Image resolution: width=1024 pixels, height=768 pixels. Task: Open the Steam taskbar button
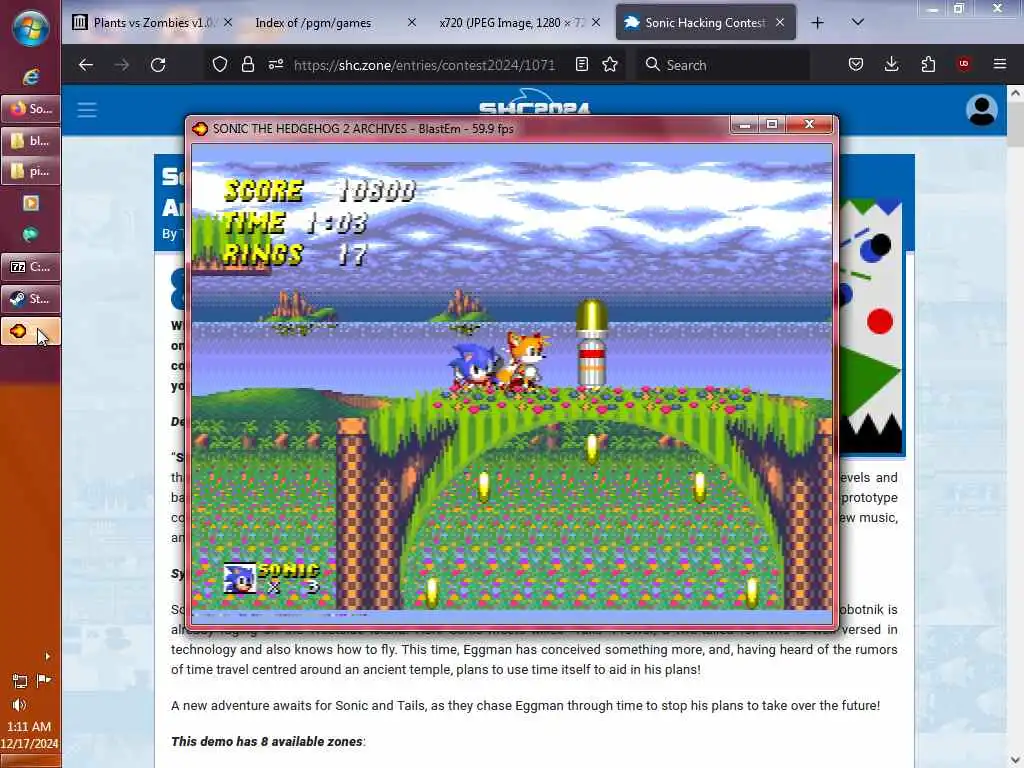pos(31,298)
